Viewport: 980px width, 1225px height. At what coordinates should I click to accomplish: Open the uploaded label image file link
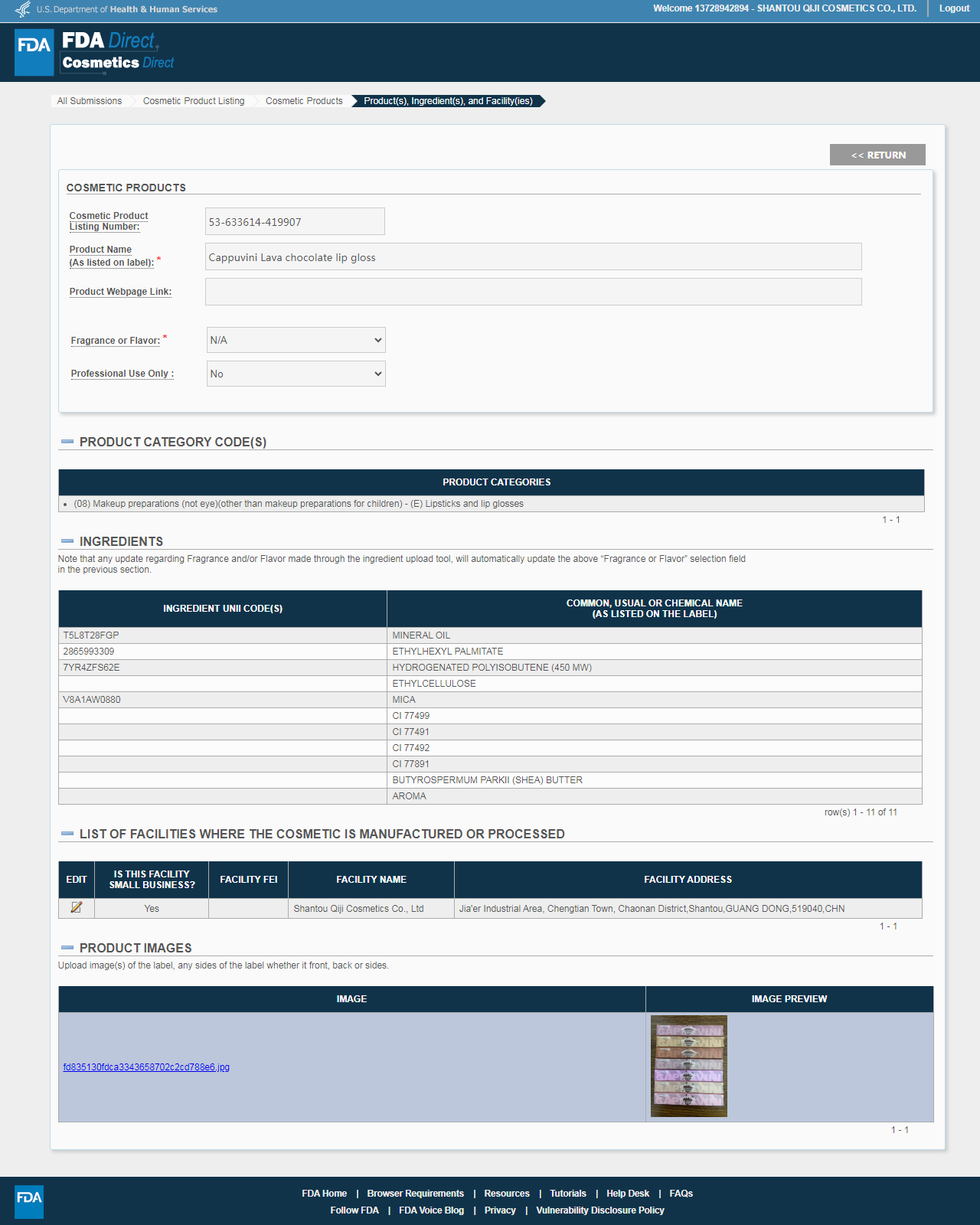click(146, 1067)
